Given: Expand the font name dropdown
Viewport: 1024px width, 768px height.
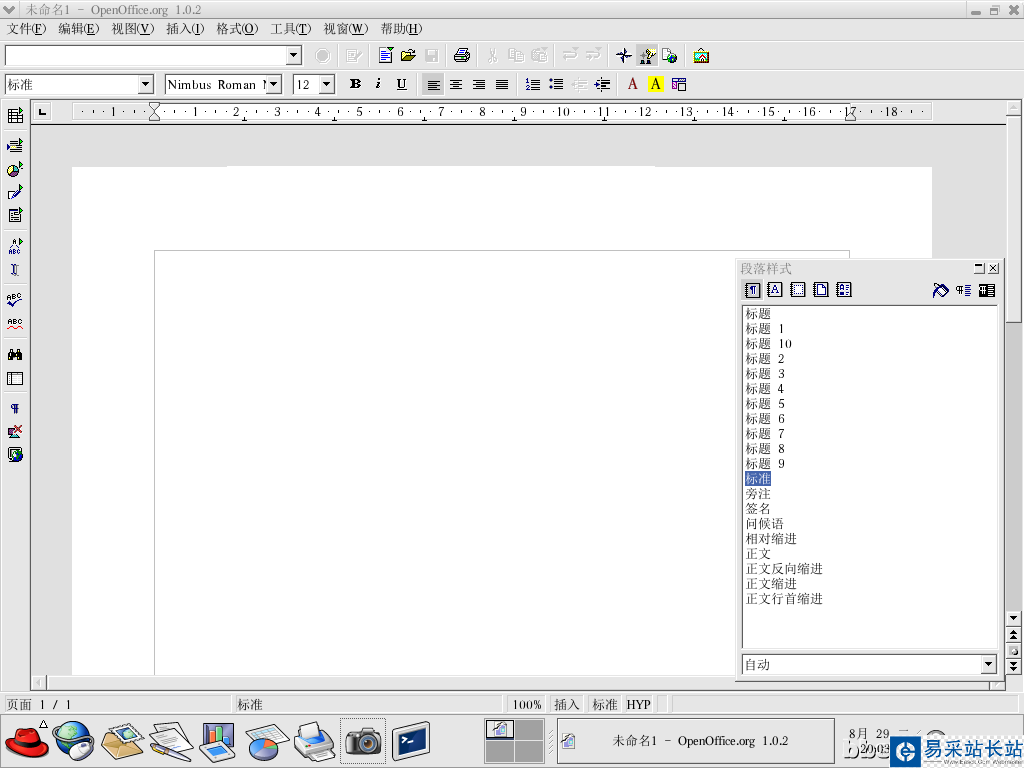Looking at the screenshot, I should (274, 84).
